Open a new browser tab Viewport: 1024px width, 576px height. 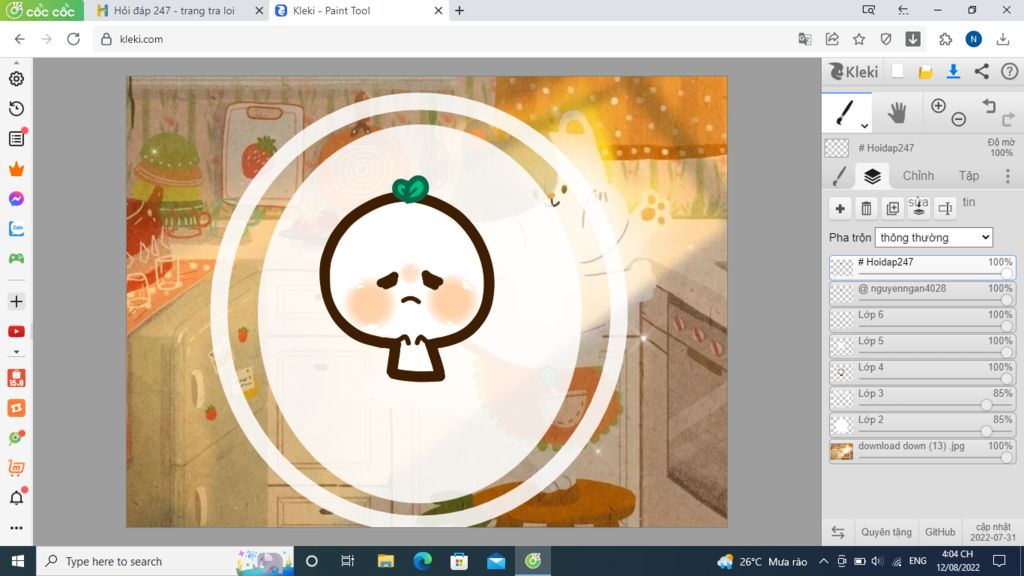(459, 10)
